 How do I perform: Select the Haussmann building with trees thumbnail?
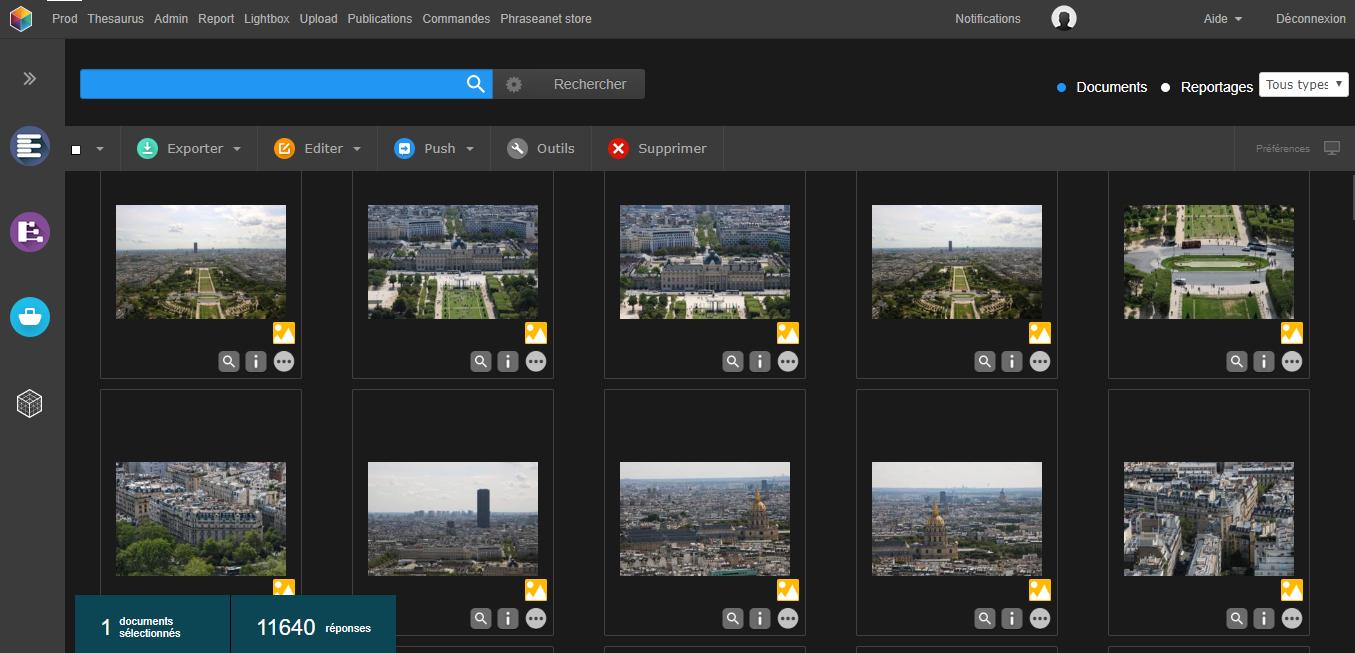pos(201,519)
